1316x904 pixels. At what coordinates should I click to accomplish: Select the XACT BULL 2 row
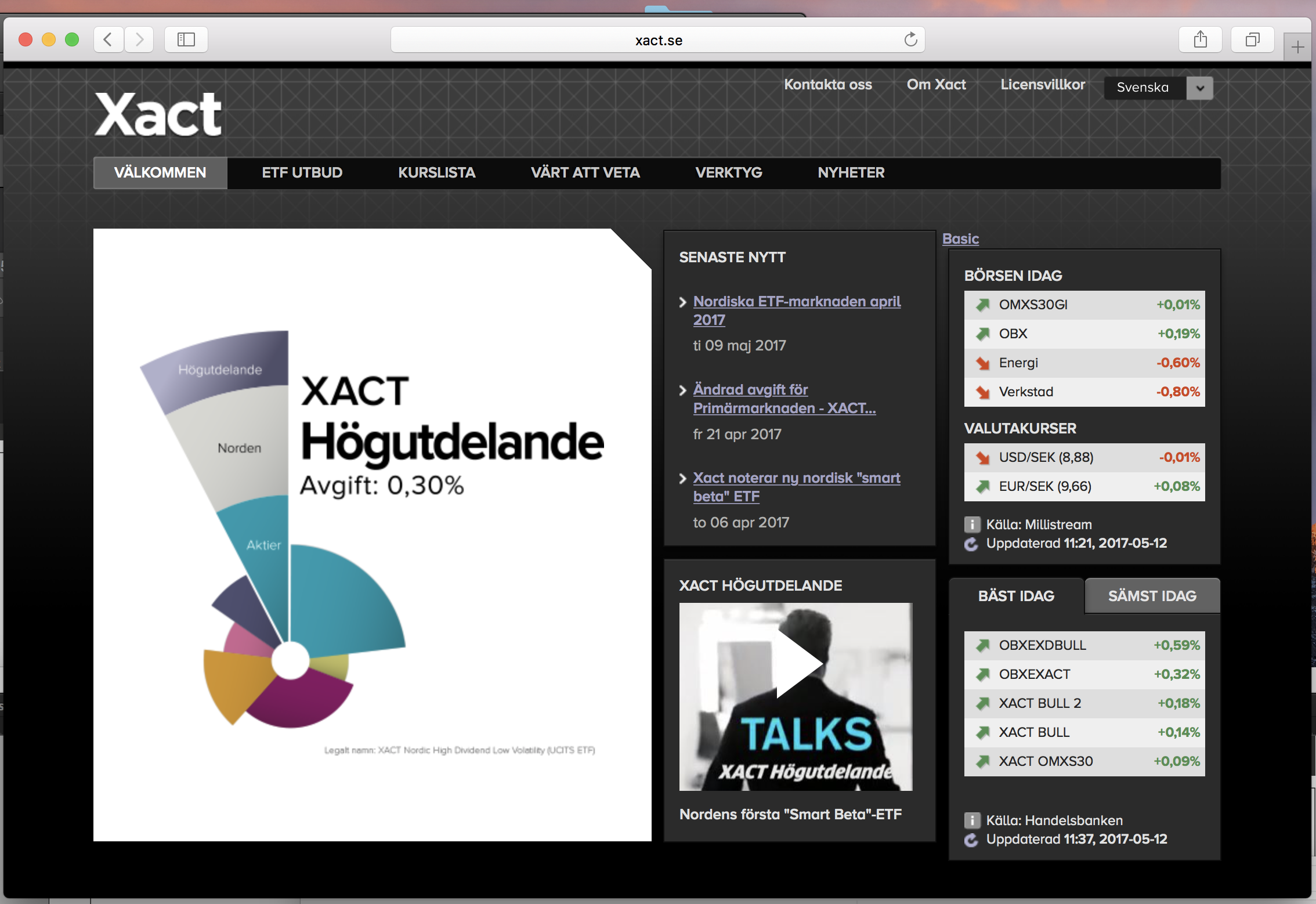coord(1084,704)
